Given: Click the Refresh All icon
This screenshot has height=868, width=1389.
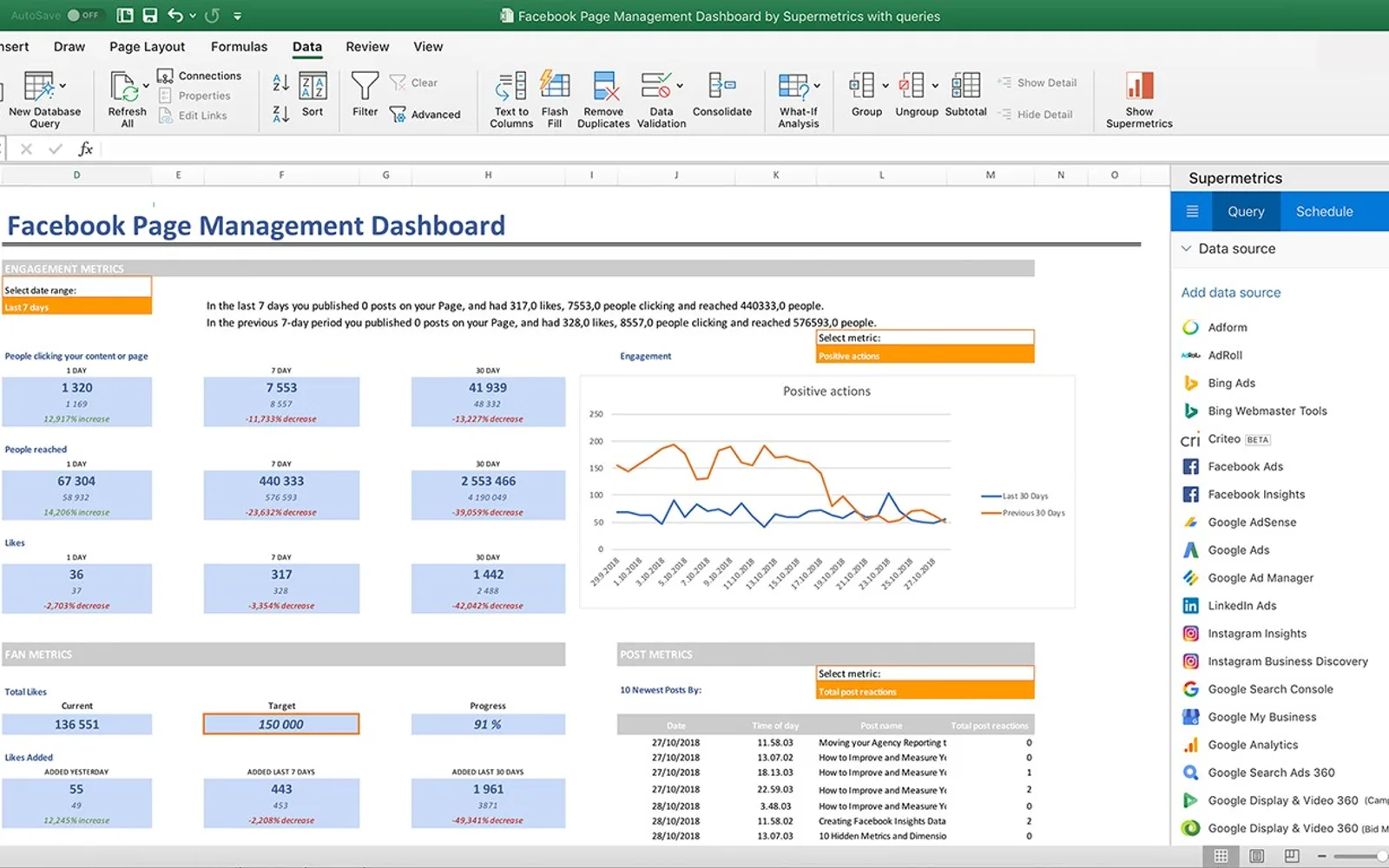Looking at the screenshot, I should (125, 87).
